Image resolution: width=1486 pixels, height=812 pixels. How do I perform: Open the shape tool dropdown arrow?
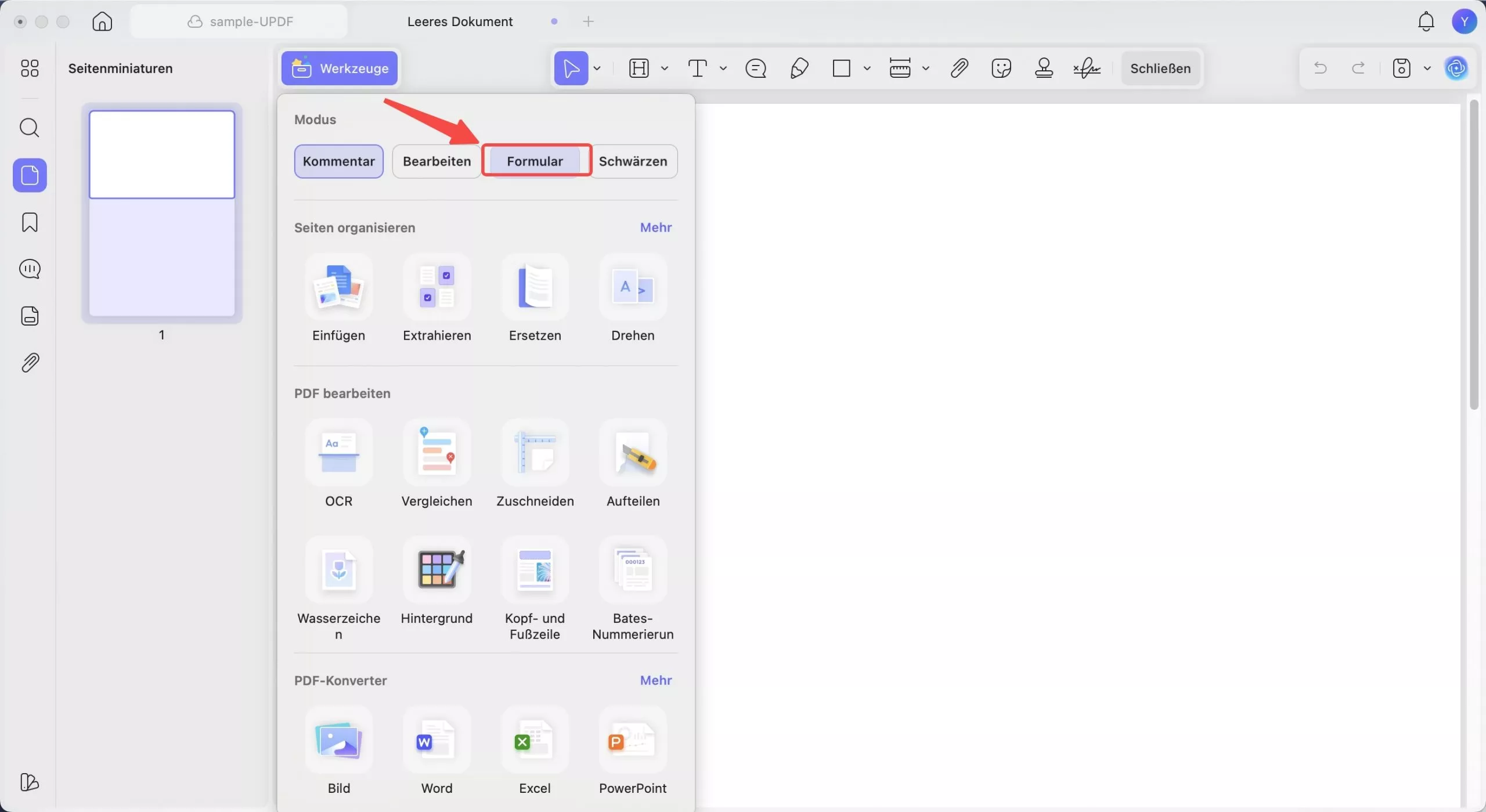coord(867,68)
